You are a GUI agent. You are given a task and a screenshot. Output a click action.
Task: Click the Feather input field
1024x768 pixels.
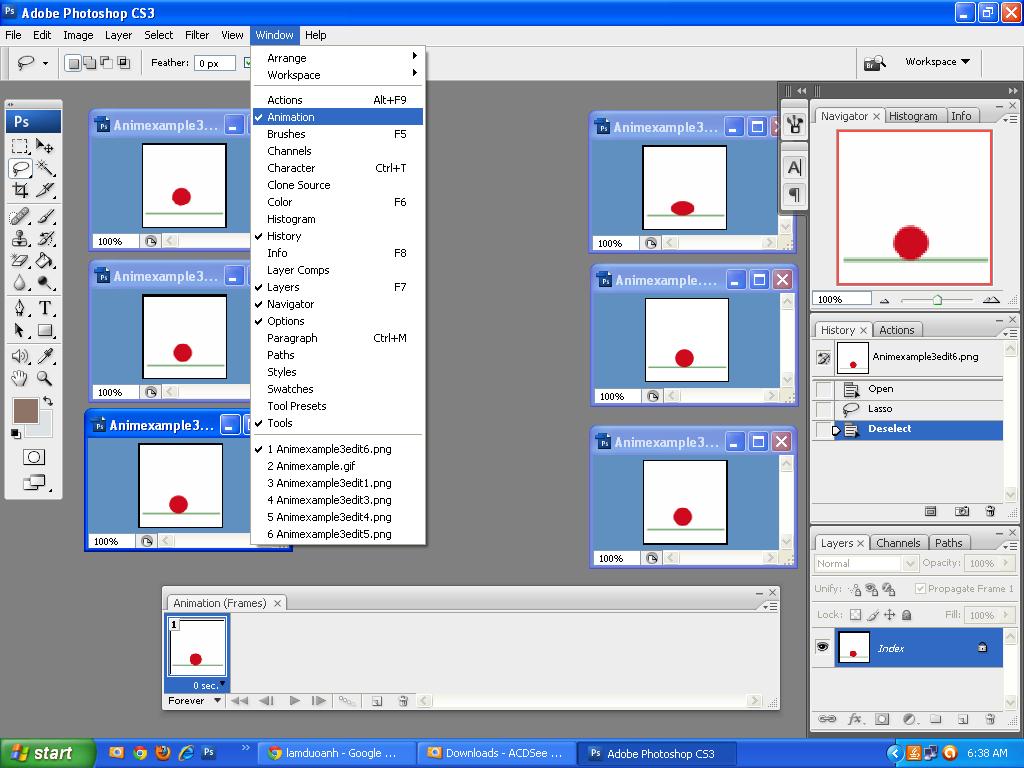point(215,63)
